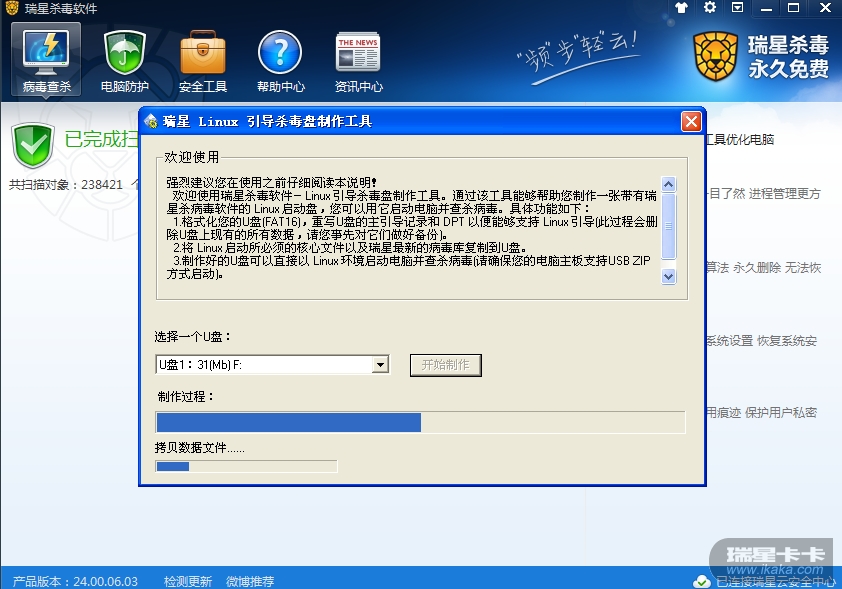Click 微博推荐 in the status bar
Image resolution: width=842 pixels, height=589 pixels.
pyautogui.click(x=250, y=581)
